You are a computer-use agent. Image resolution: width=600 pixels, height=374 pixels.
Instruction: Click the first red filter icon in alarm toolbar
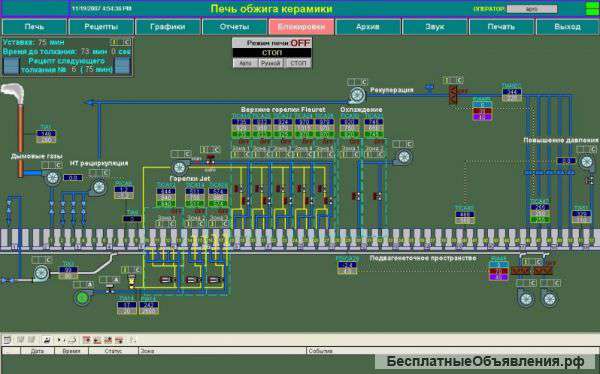(86, 340)
